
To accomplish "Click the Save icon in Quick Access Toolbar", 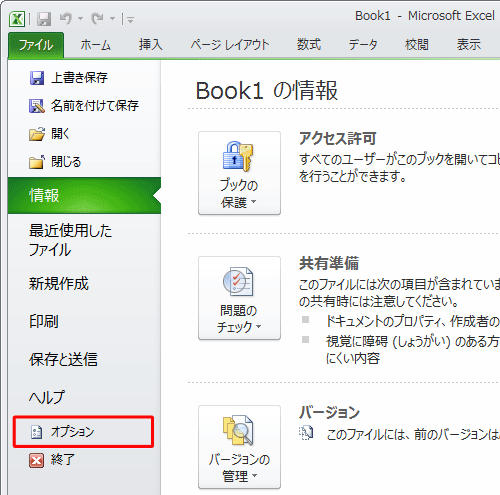I will [44, 19].
